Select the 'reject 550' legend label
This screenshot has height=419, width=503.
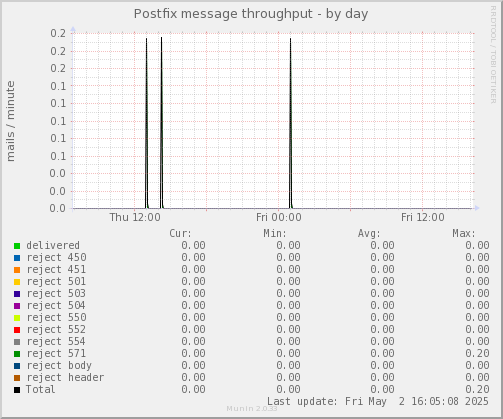[x=56, y=317]
